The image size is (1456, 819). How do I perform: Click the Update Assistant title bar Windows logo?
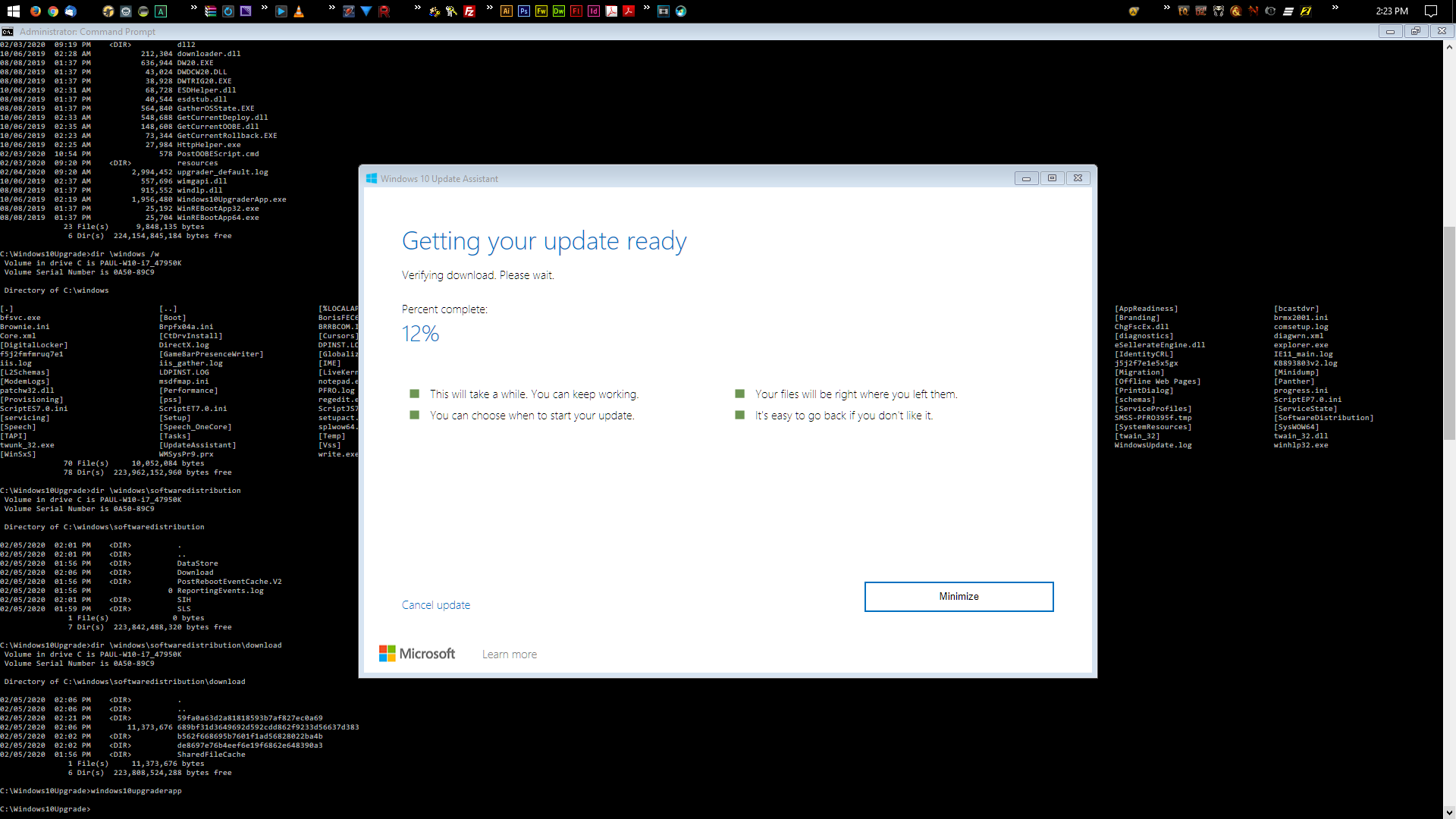[x=372, y=178]
